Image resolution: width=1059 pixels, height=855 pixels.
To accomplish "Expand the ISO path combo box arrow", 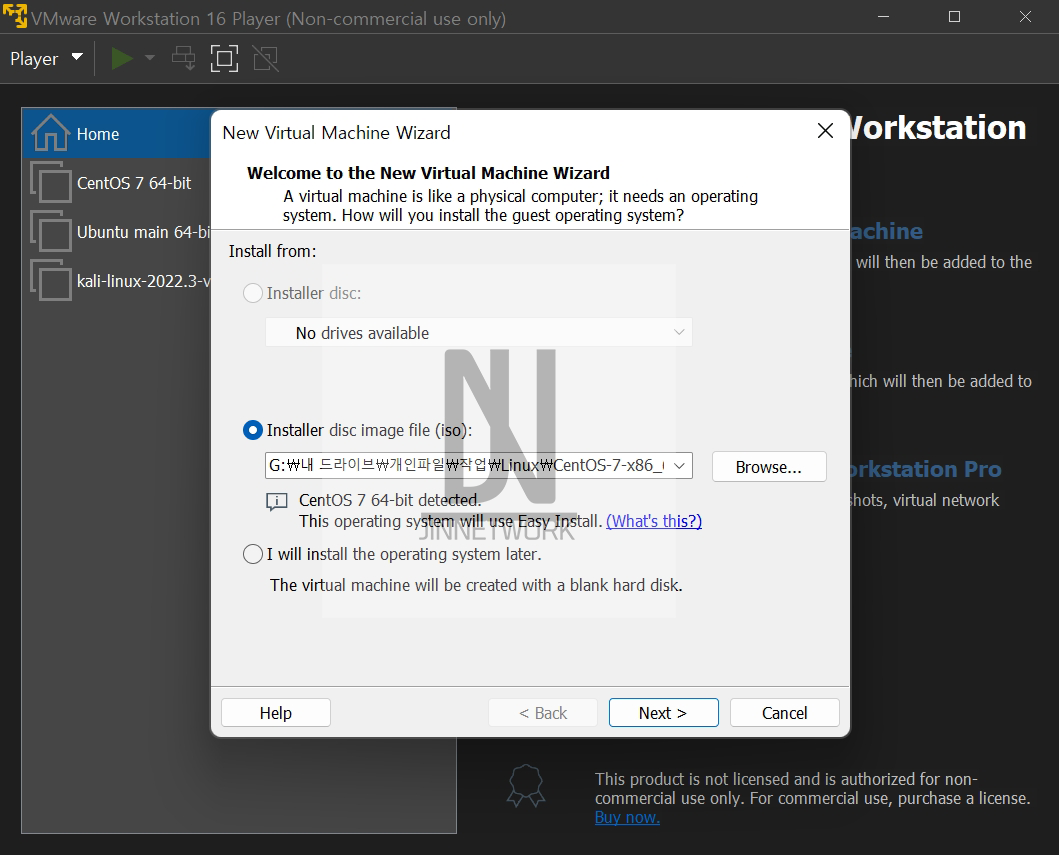I will 680,465.
